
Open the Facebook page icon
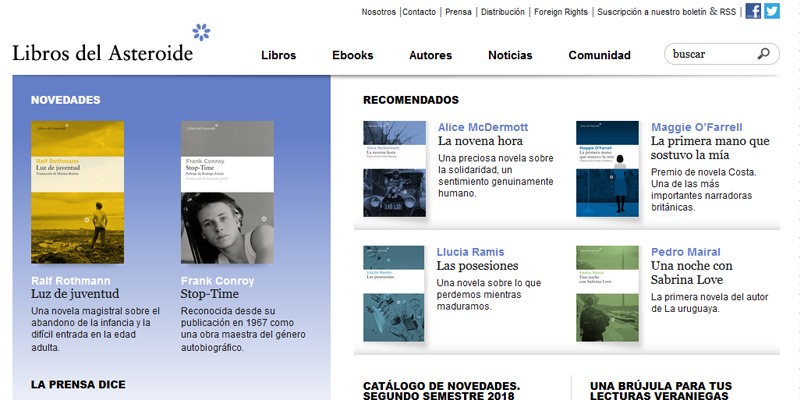coord(753,12)
